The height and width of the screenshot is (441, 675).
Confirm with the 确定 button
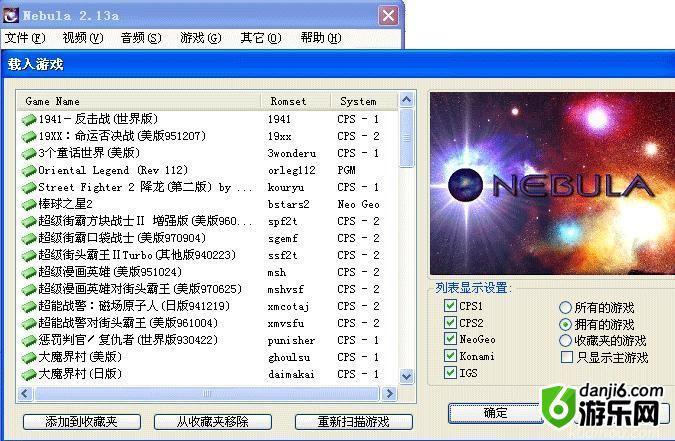495,413
